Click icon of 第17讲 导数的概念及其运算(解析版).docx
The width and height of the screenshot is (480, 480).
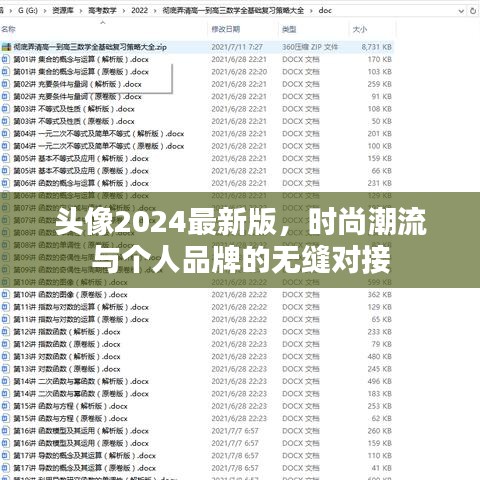(x=5, y=455)
